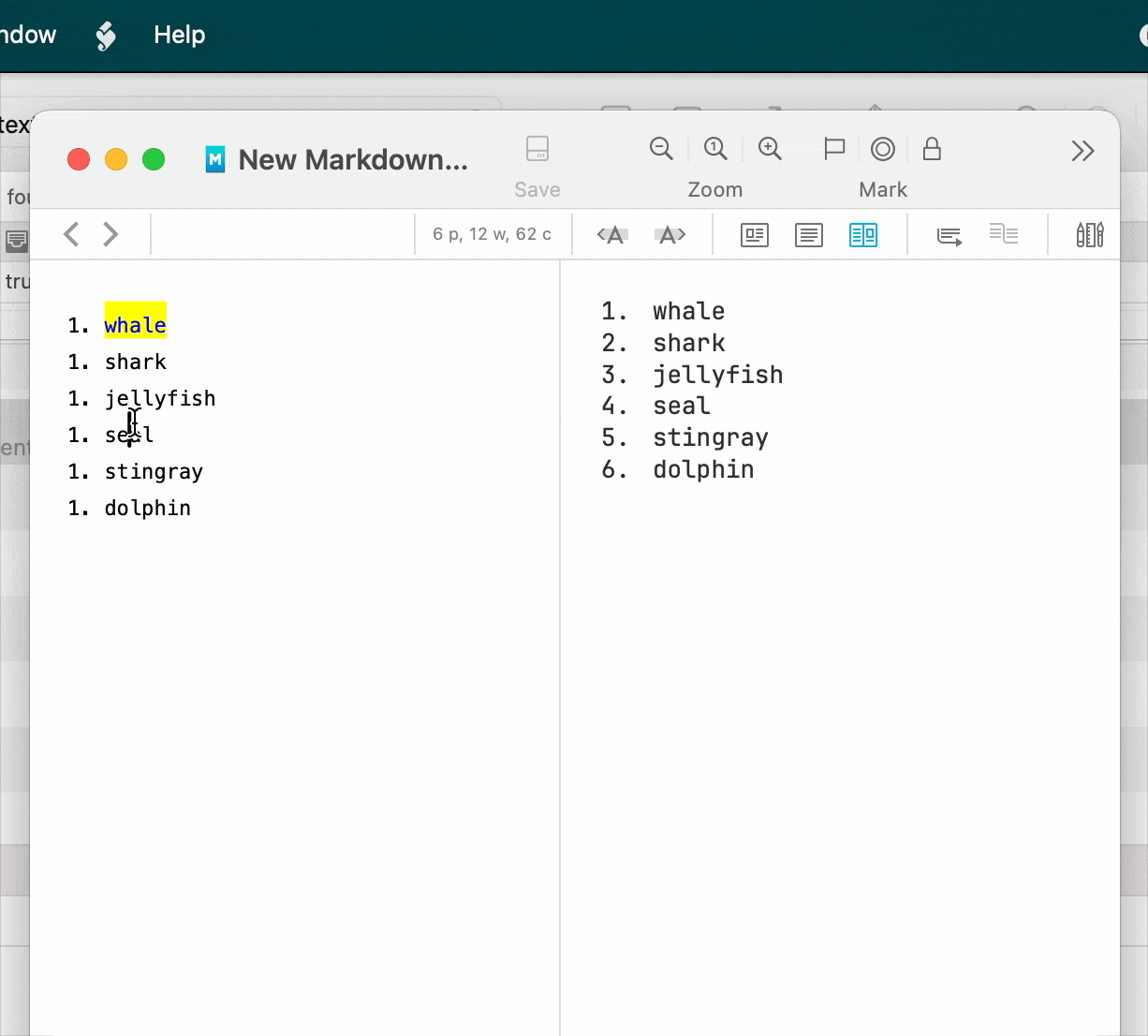
Task: Open the Help menu
Action: tap(179, 35)
